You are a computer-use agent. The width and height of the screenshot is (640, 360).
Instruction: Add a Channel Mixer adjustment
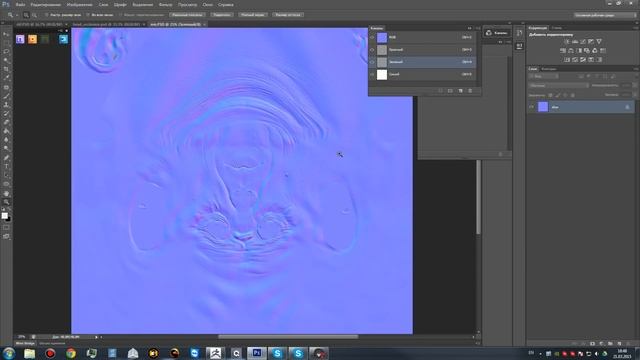[595, 51]
